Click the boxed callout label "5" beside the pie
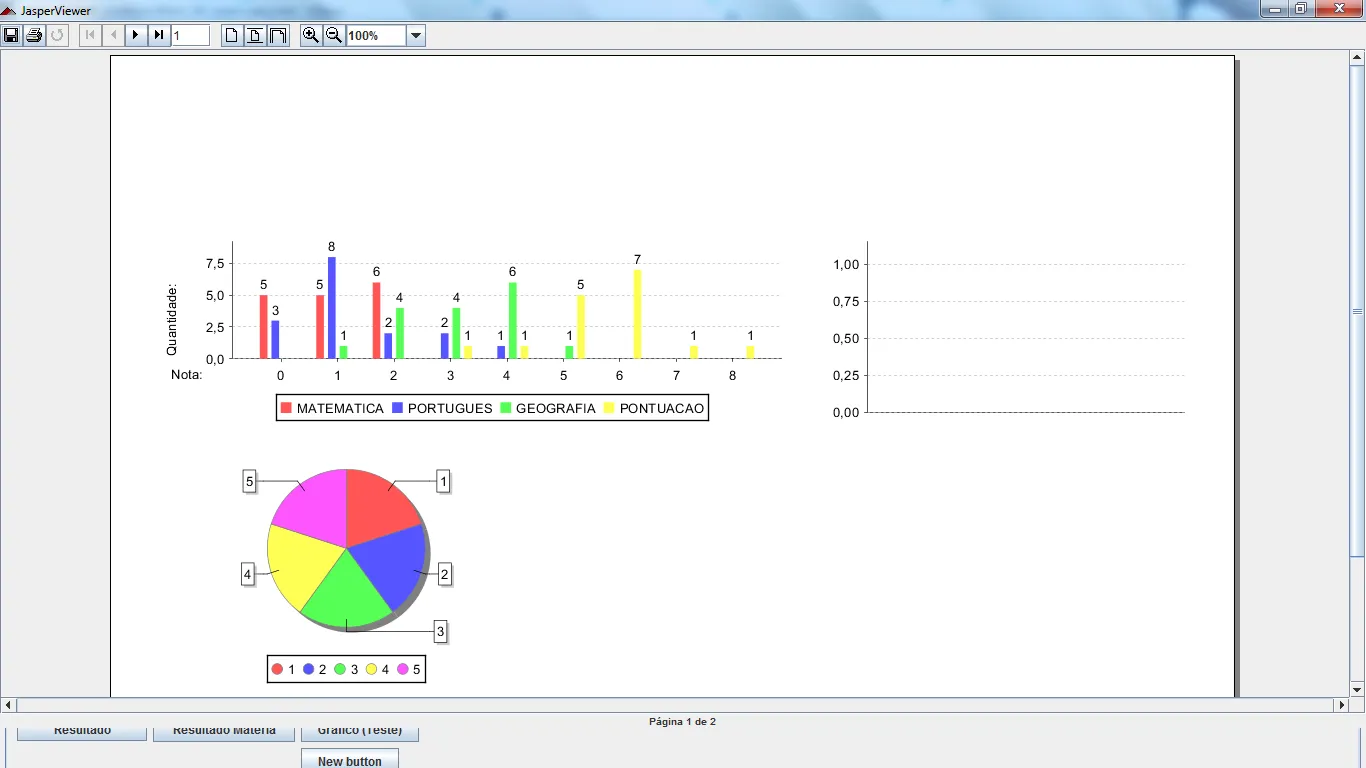 coord(250,482)
